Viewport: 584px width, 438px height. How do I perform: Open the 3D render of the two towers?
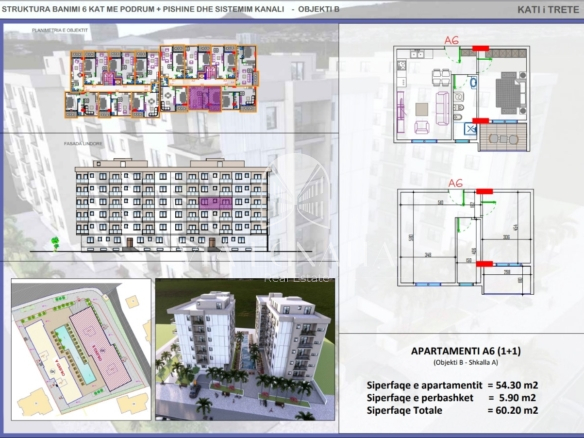(245, 349)
